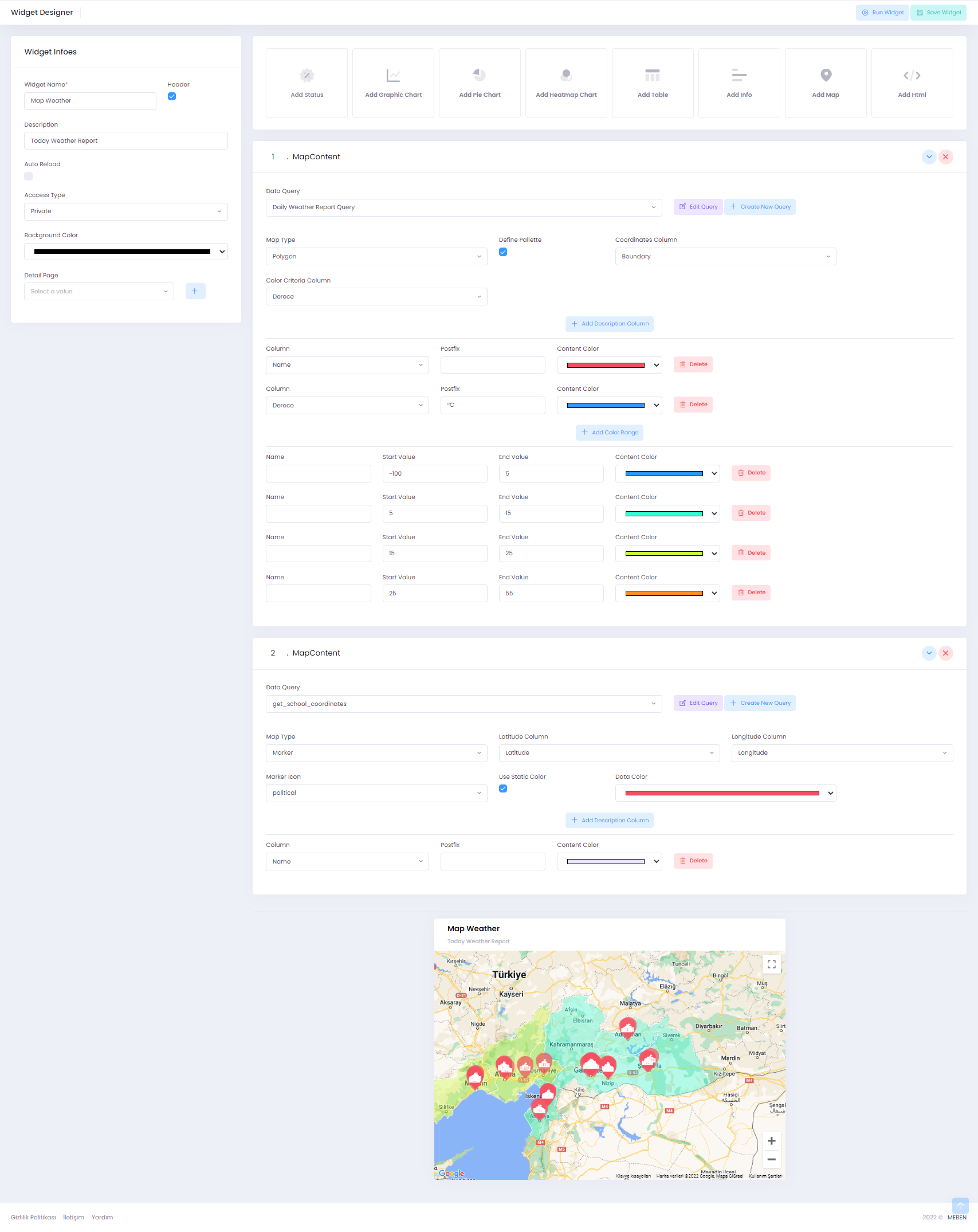
Task: Open the Yardım footer link
Action: pos(102,1217)
